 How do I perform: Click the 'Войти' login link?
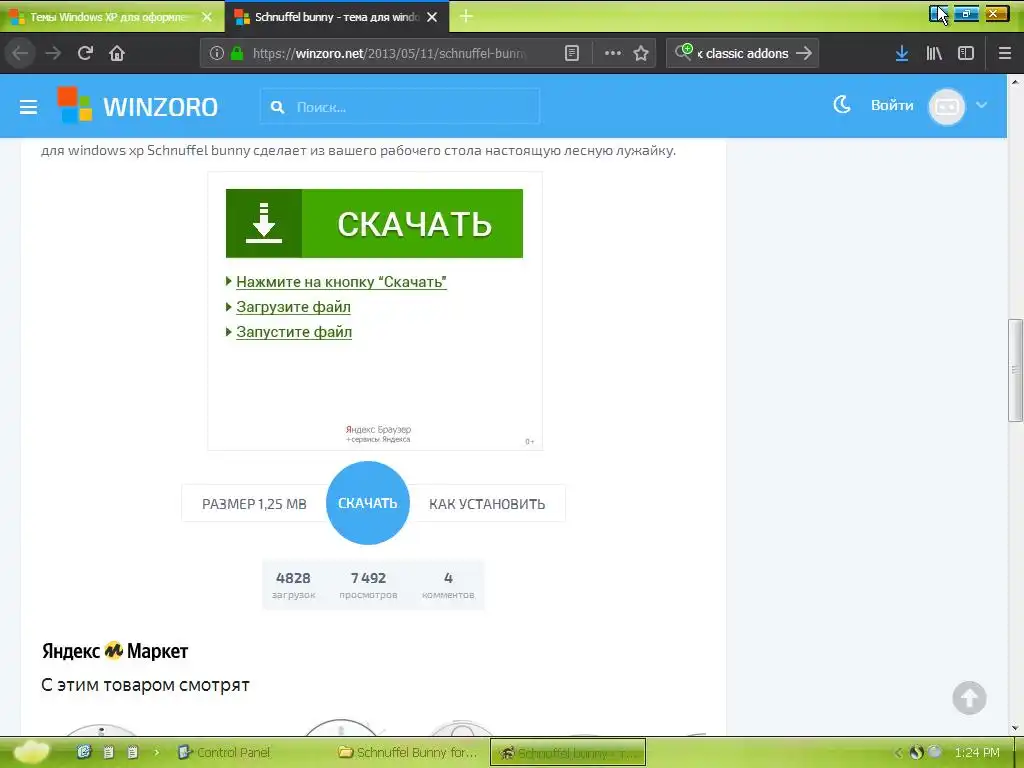coord(892,105)
